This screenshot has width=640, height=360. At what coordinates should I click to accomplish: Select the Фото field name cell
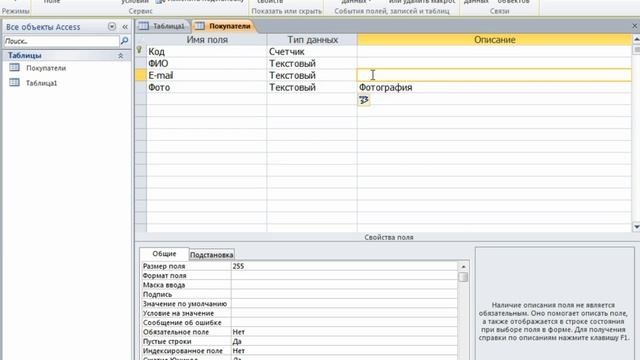207,87
